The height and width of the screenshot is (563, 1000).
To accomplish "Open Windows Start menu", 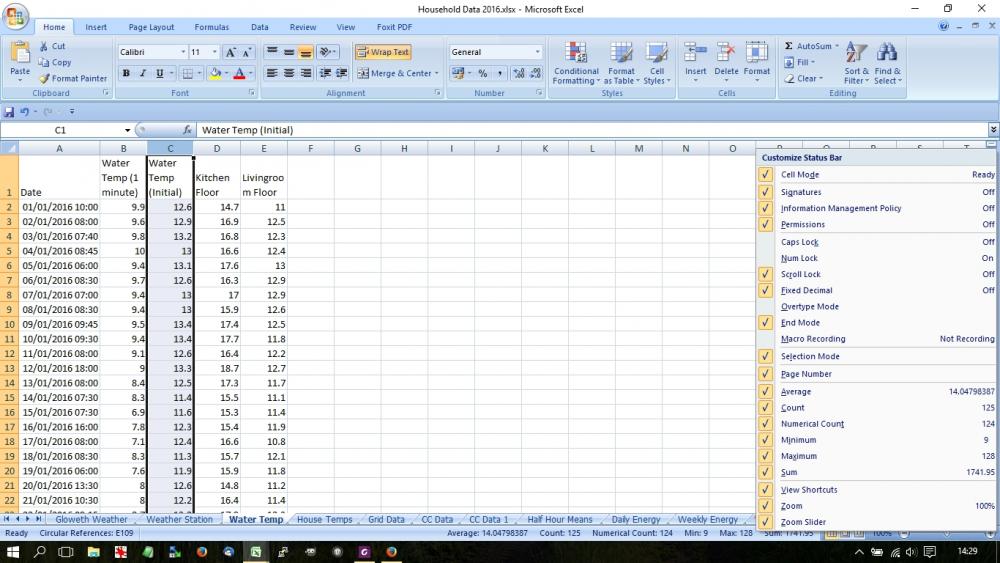I will (x=13, y=552).
